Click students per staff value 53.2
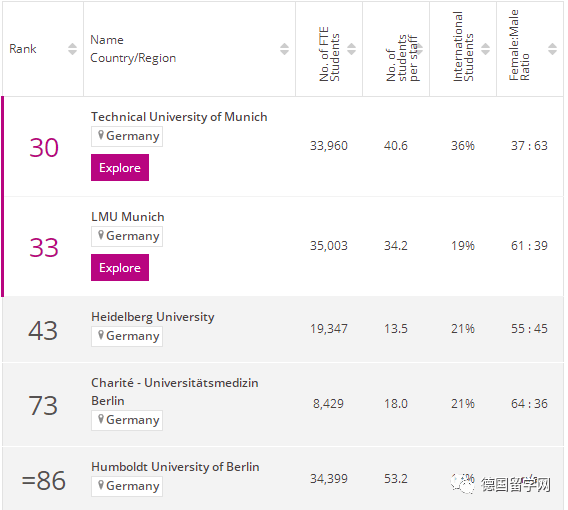 point(396,478)
